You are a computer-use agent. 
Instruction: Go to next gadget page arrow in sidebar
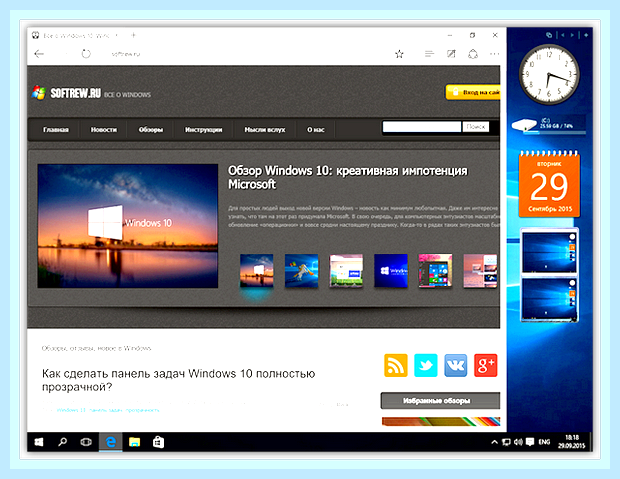point(572,35)
